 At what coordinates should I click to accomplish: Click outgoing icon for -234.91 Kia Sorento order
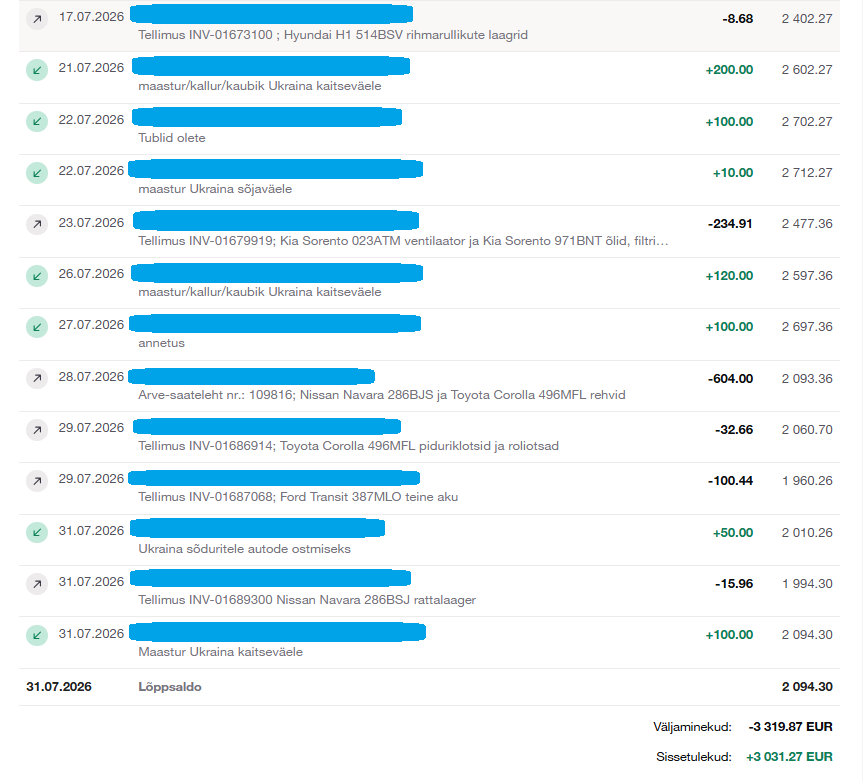click(x=37, y=224)
